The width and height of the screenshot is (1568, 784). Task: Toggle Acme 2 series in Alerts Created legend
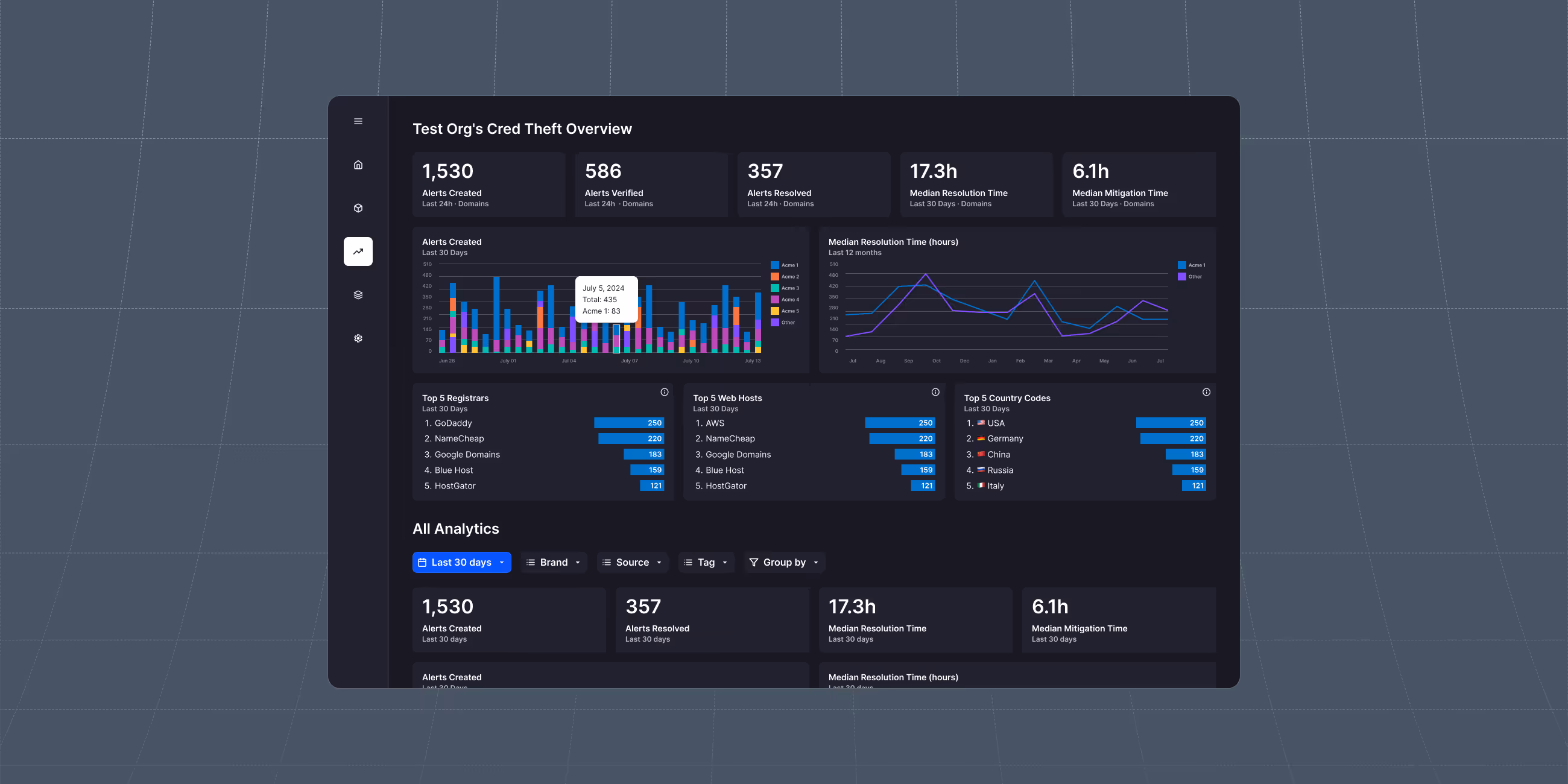point(785,277)
